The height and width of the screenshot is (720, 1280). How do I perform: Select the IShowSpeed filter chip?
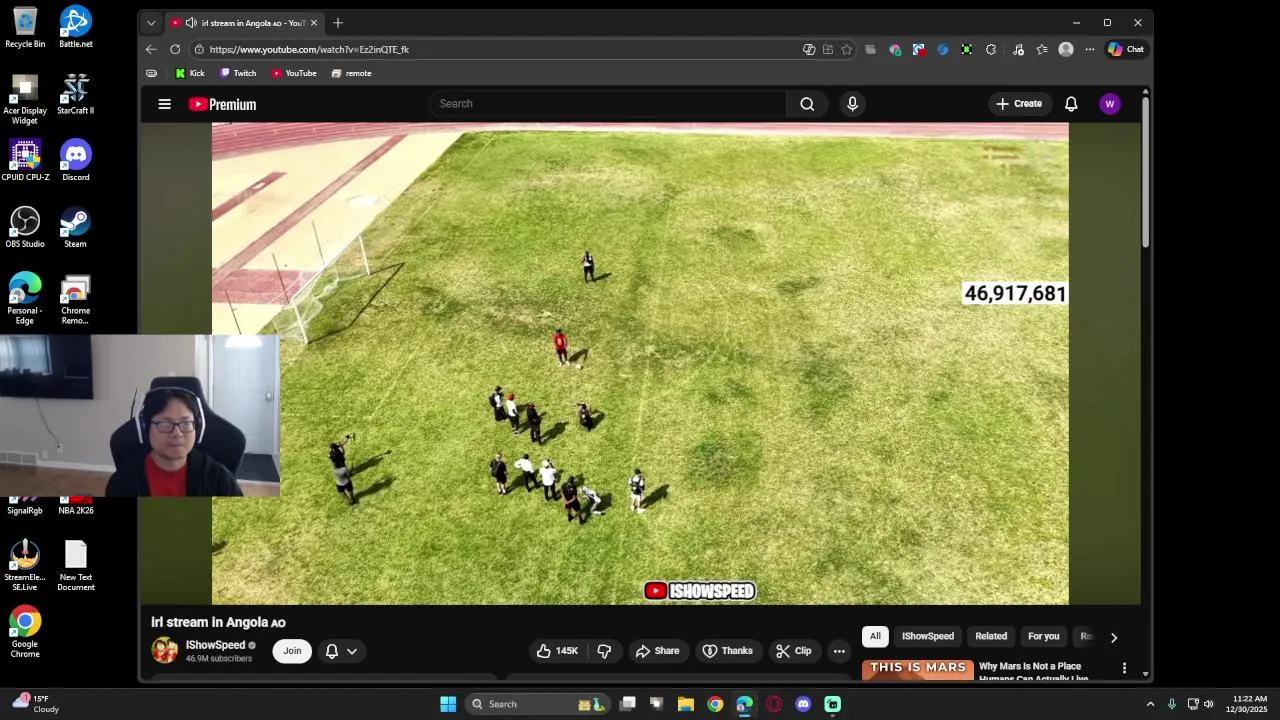(927, 636)
